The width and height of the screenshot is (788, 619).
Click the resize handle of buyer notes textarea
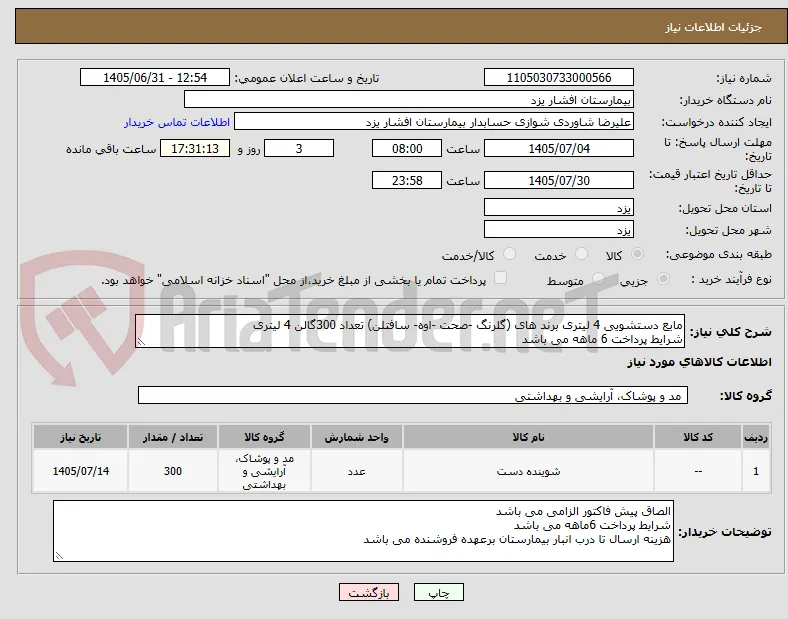click(x=59, y=556)
